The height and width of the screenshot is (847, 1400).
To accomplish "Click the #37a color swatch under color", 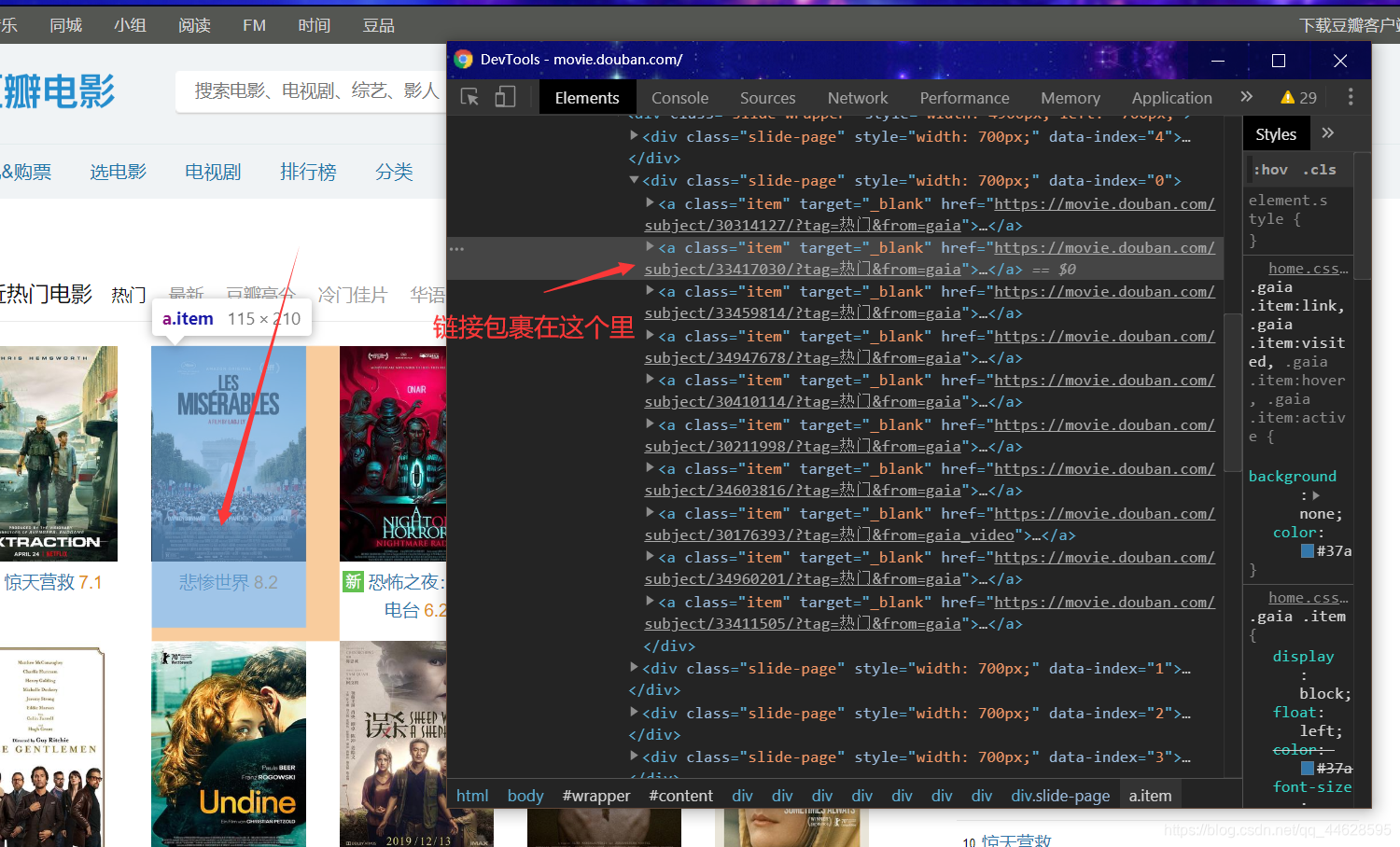I will point(1308,550).
